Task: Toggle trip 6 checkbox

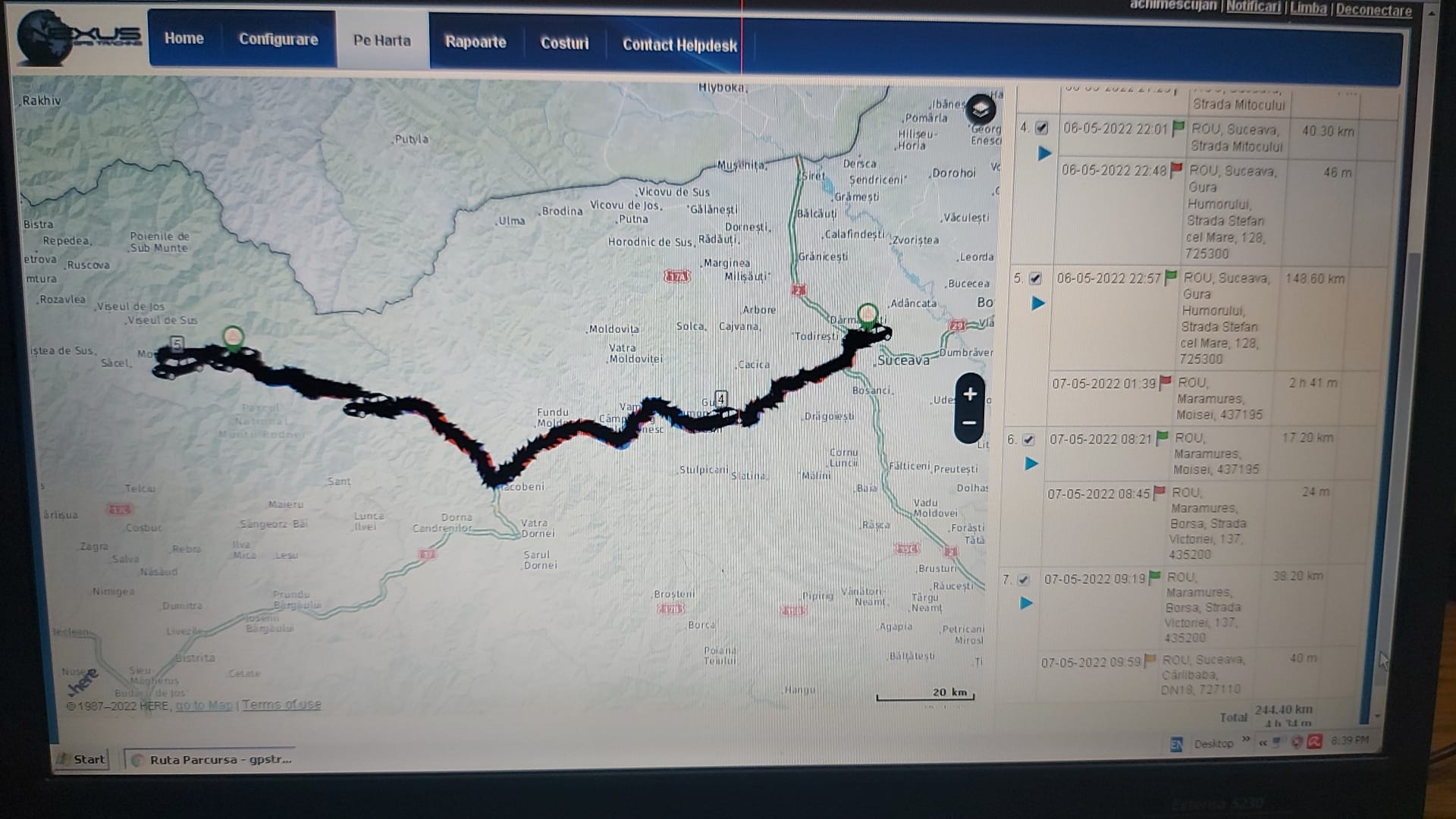Action: pos(1028,440)
